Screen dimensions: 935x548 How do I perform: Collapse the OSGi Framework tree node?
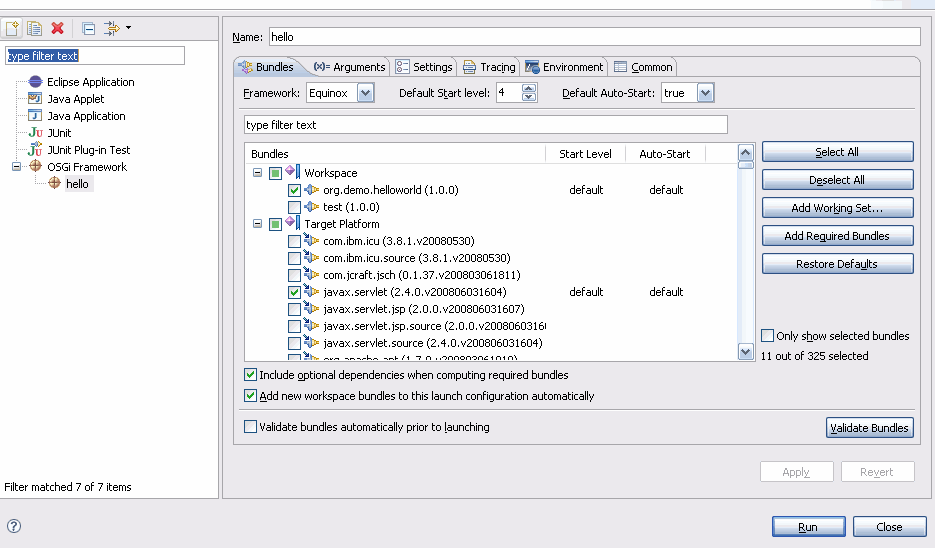(17, 166)
